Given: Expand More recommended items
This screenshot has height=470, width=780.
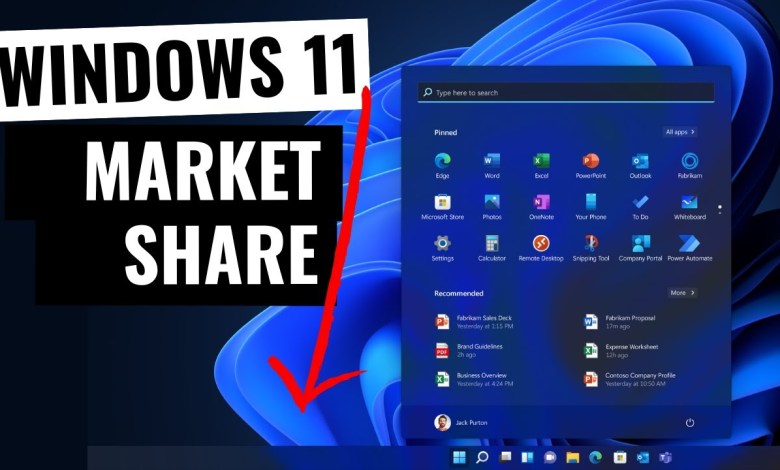Looking at the screenshot, I should (x=682, y=293).
